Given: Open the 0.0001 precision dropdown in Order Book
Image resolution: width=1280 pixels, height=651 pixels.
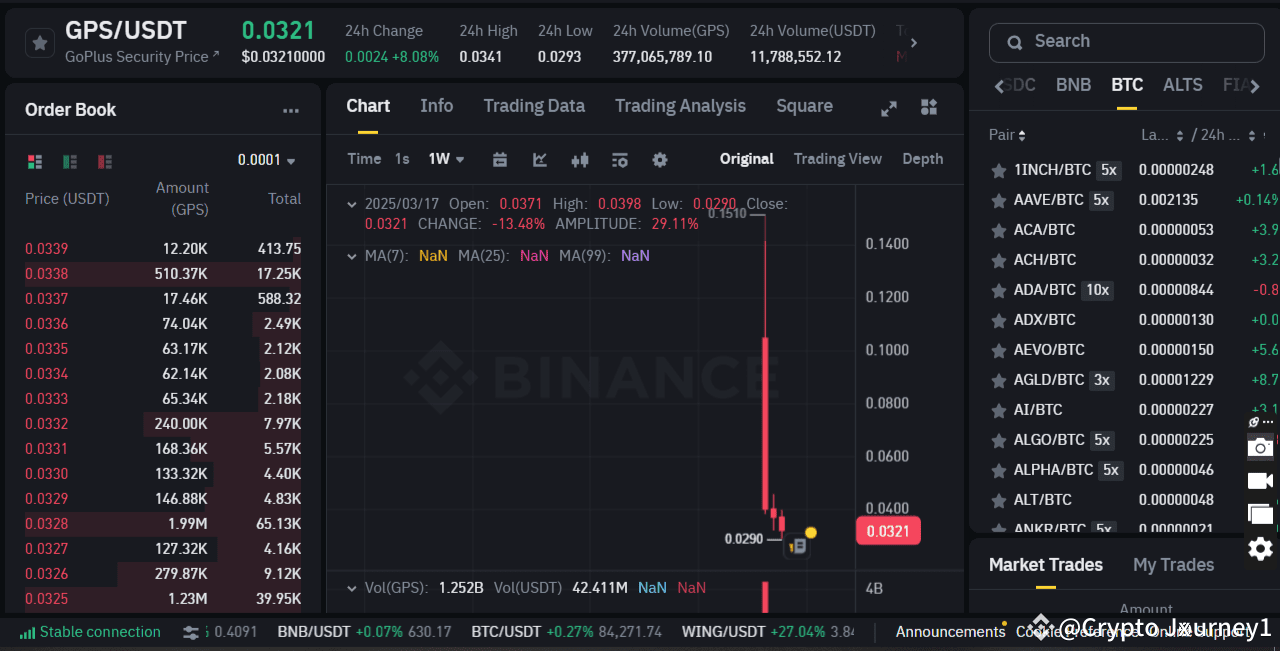Looking at the screenshot, I should click(266, 161).
